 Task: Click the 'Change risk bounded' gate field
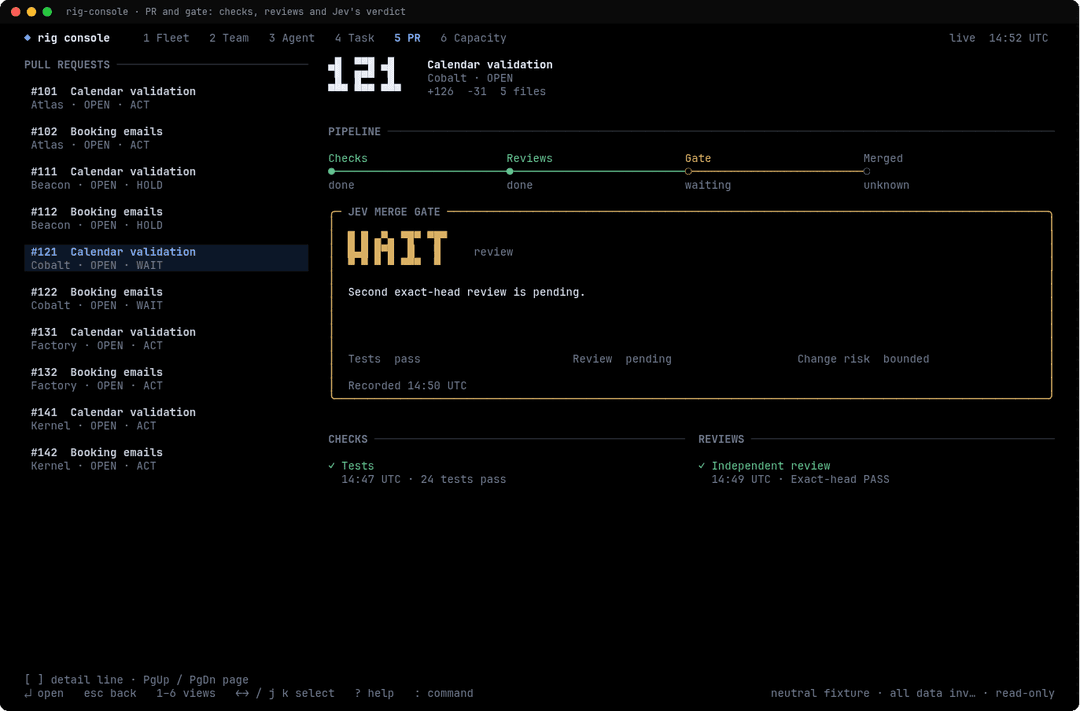(863, 359)
